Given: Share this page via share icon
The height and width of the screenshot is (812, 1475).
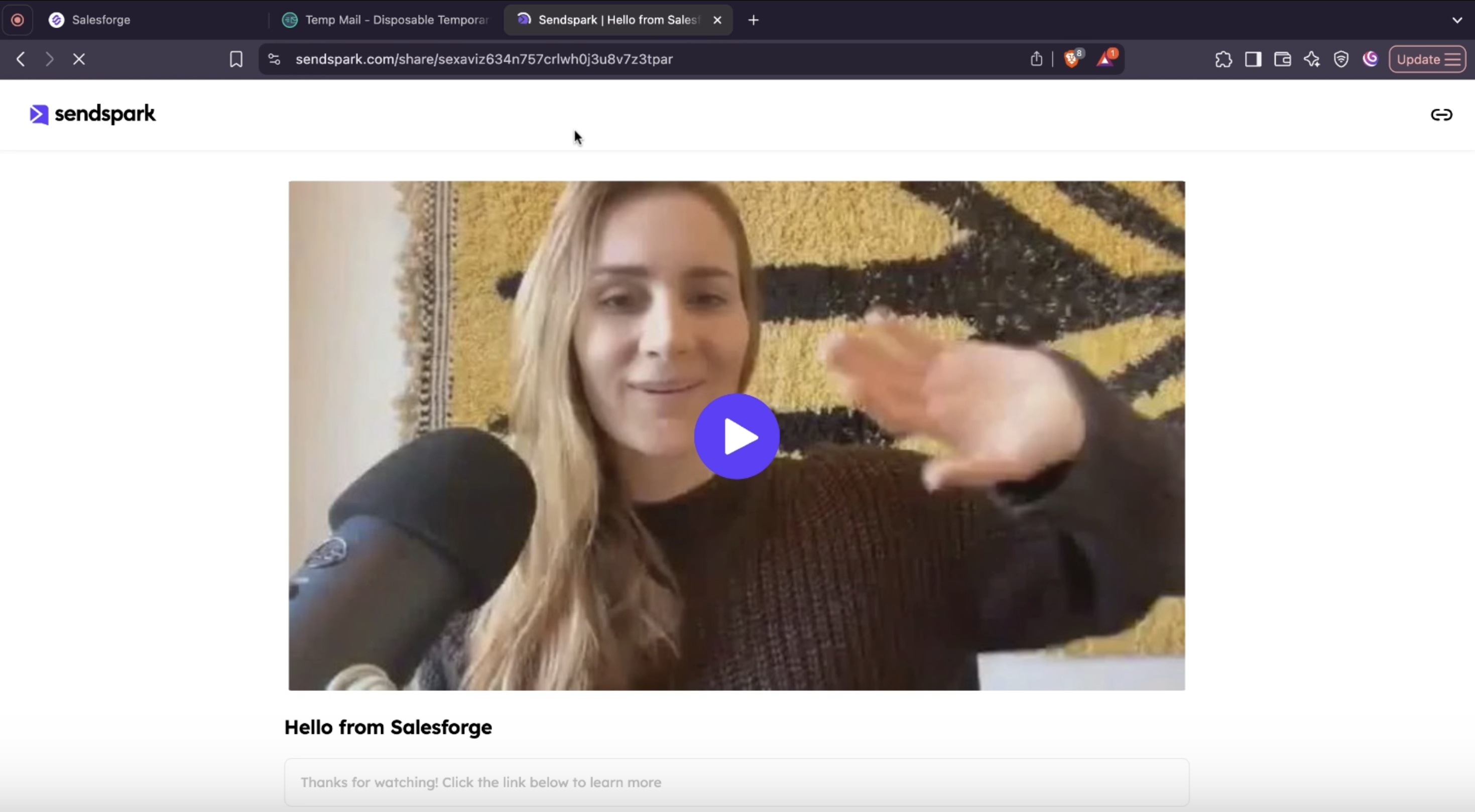Looking at the screenshot, I should point(1036,59).
